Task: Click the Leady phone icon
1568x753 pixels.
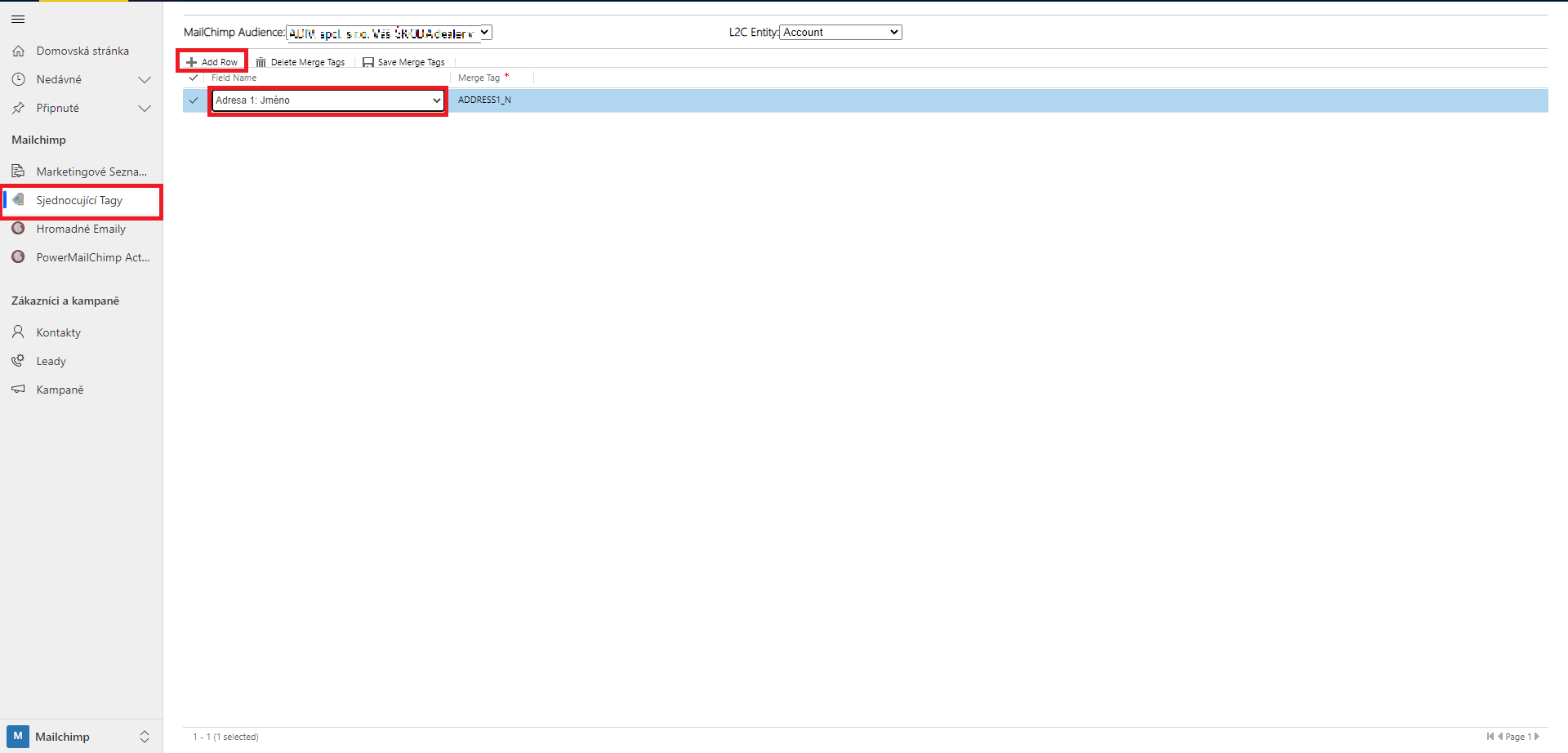Action: (x=18, y=361)
